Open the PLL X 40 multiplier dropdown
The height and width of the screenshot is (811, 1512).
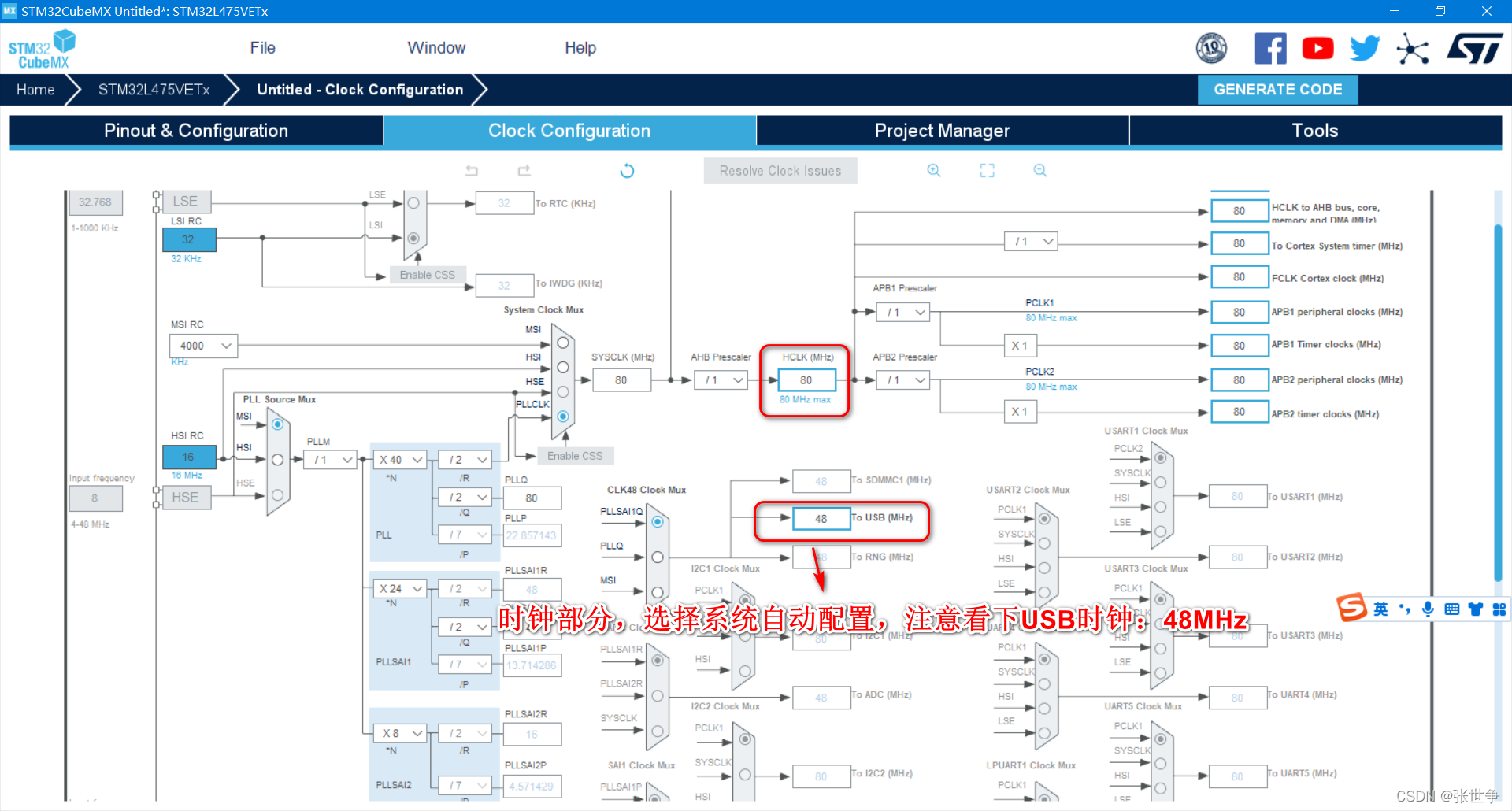[x=400, y=460]
